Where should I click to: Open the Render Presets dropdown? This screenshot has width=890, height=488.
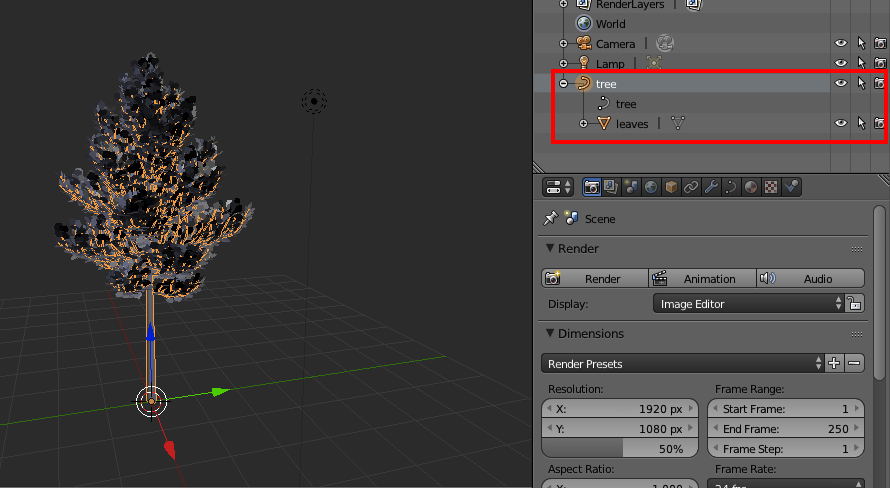coord(682,363)
